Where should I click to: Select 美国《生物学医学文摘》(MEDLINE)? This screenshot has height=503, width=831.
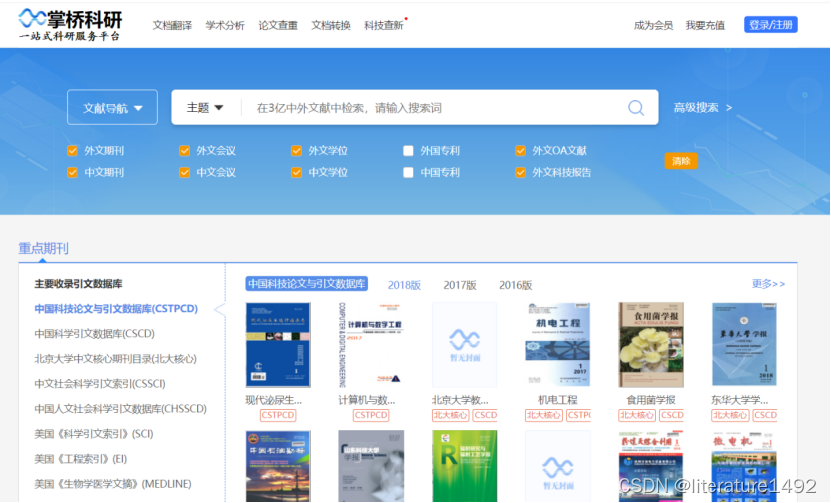click(113, 484)
